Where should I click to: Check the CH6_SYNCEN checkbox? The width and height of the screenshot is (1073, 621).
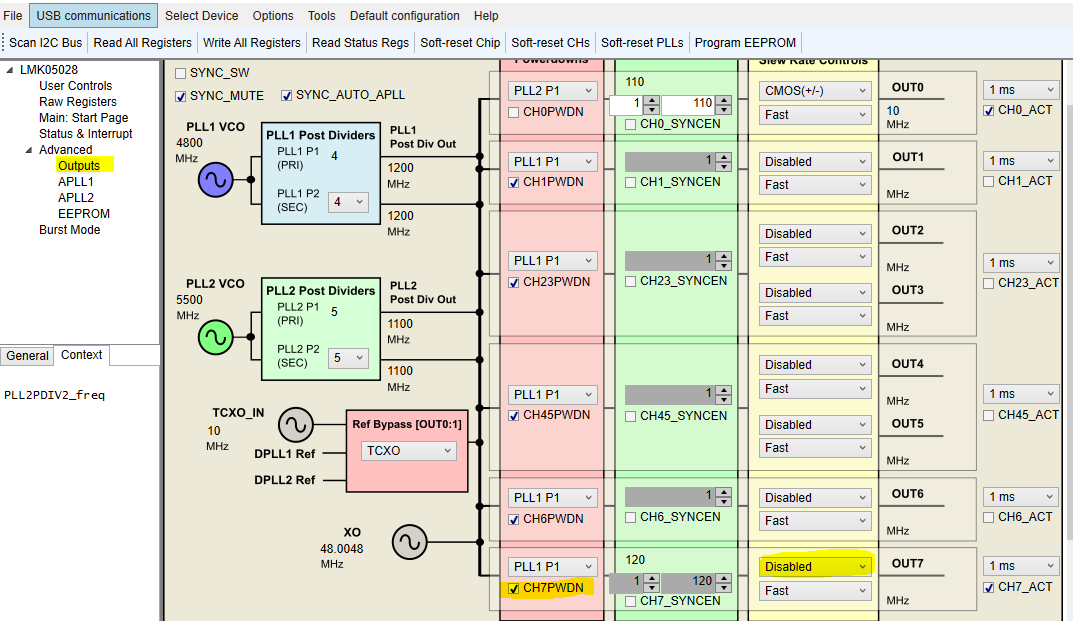click(631, 518)
